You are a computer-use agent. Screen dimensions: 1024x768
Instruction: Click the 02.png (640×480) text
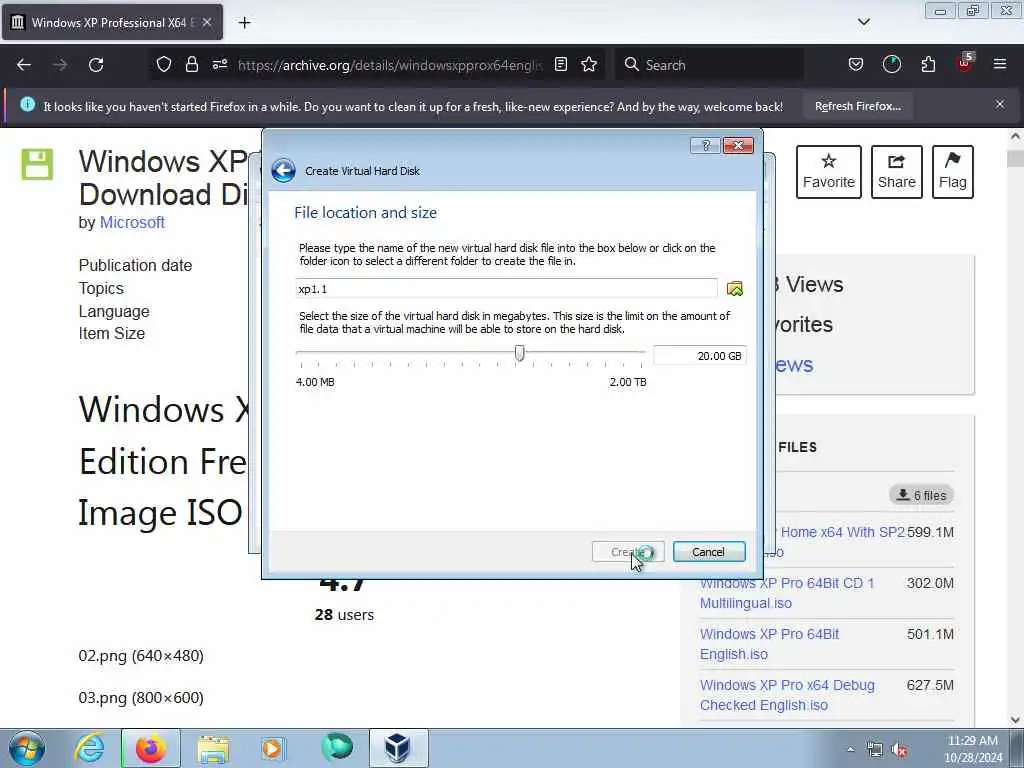(x=141, y=656)
